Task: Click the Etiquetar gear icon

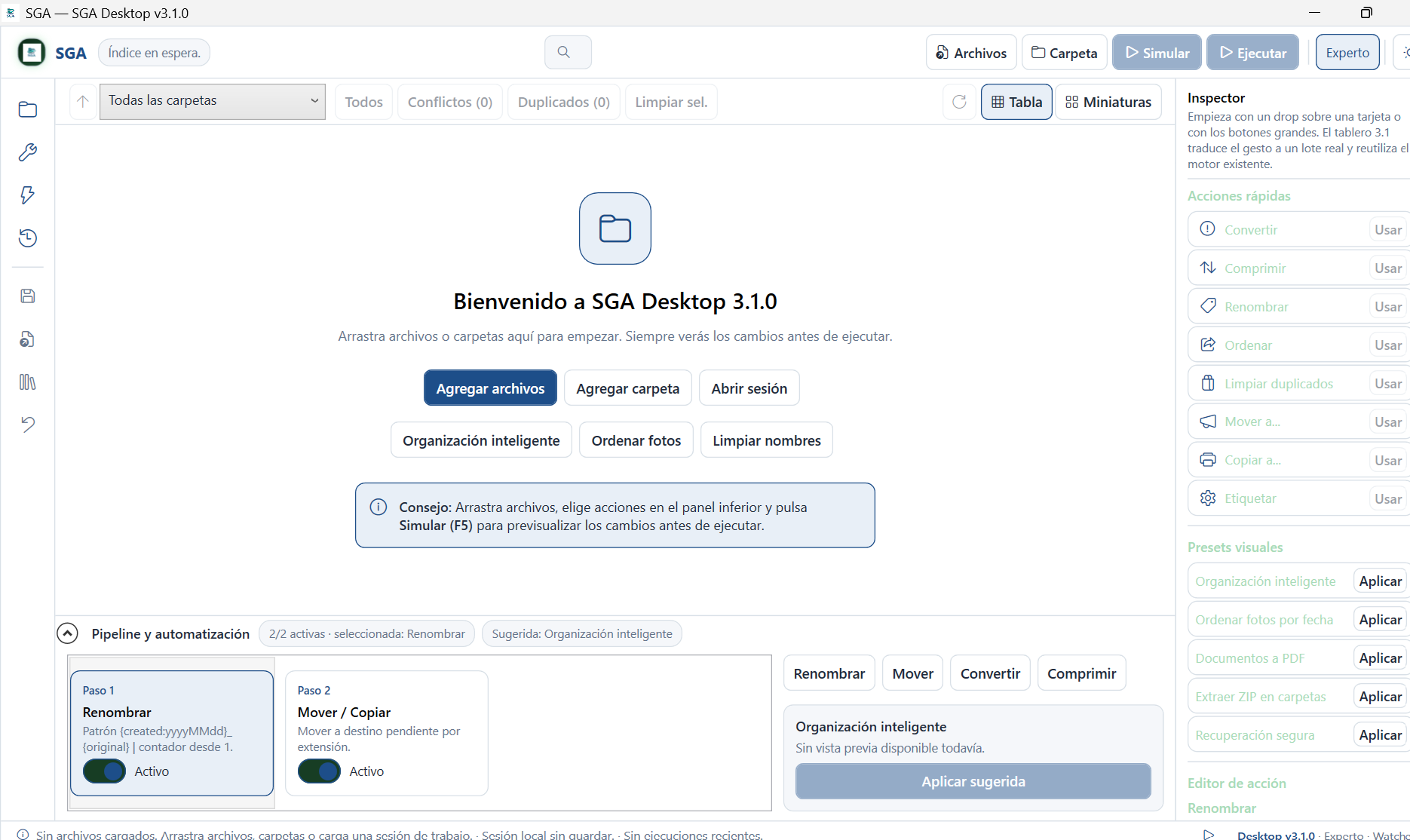Action: tap(1208, 498)
